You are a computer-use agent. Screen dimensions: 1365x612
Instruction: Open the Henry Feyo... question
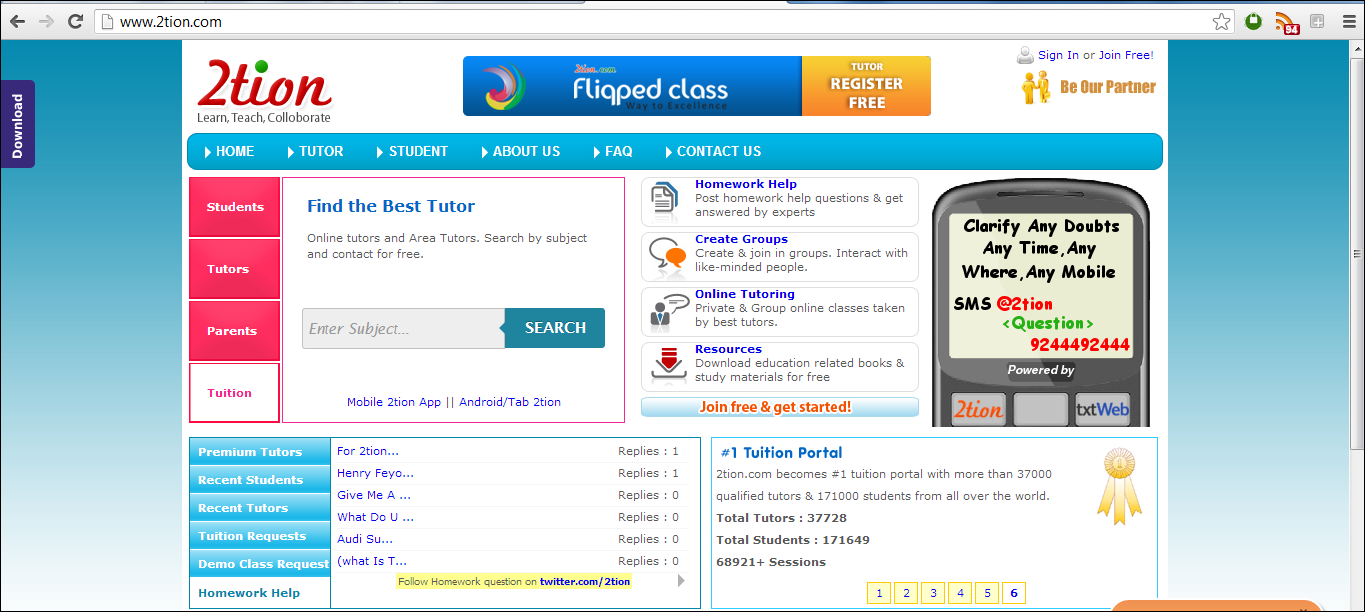click(x=375, y=473)
